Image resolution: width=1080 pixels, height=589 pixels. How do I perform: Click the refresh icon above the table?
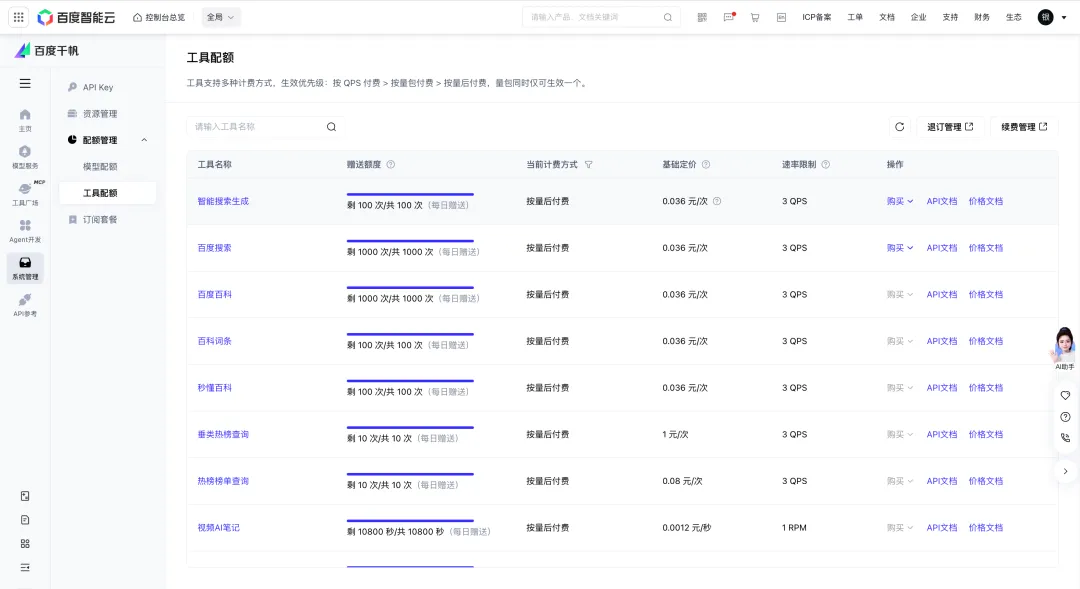(x=900, y=127)
